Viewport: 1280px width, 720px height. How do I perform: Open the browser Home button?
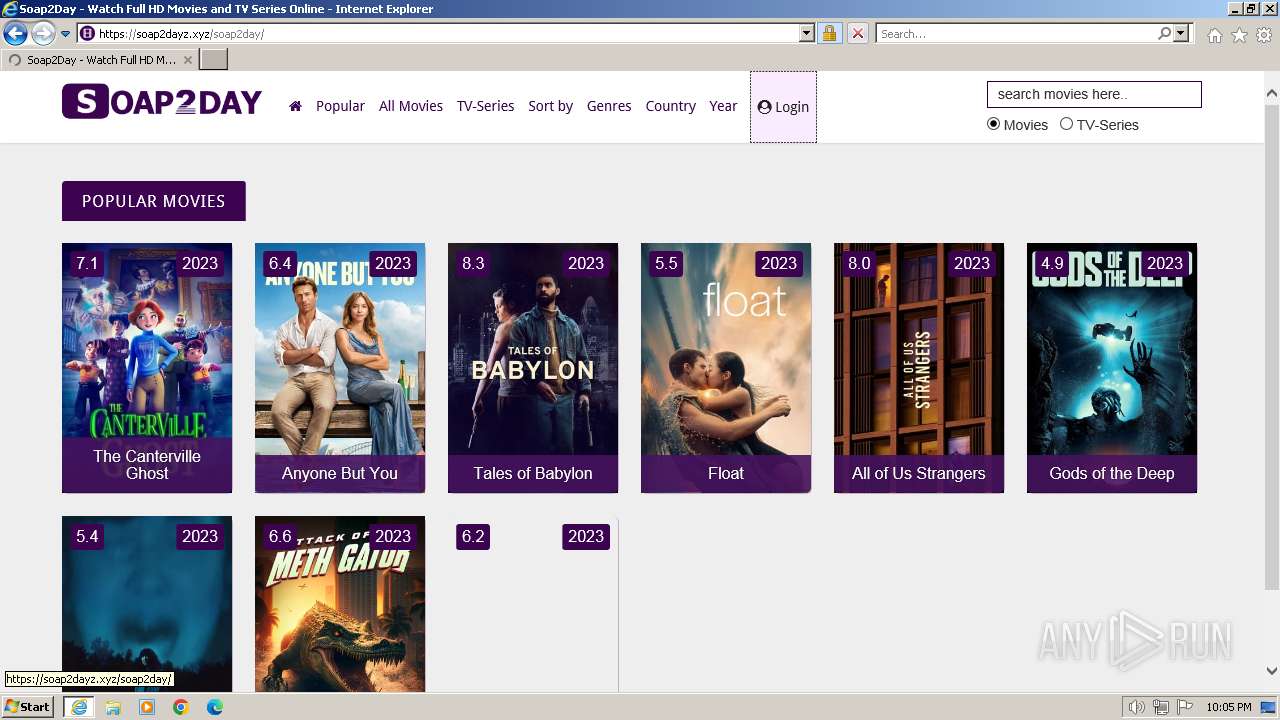tap(1214, 35)
